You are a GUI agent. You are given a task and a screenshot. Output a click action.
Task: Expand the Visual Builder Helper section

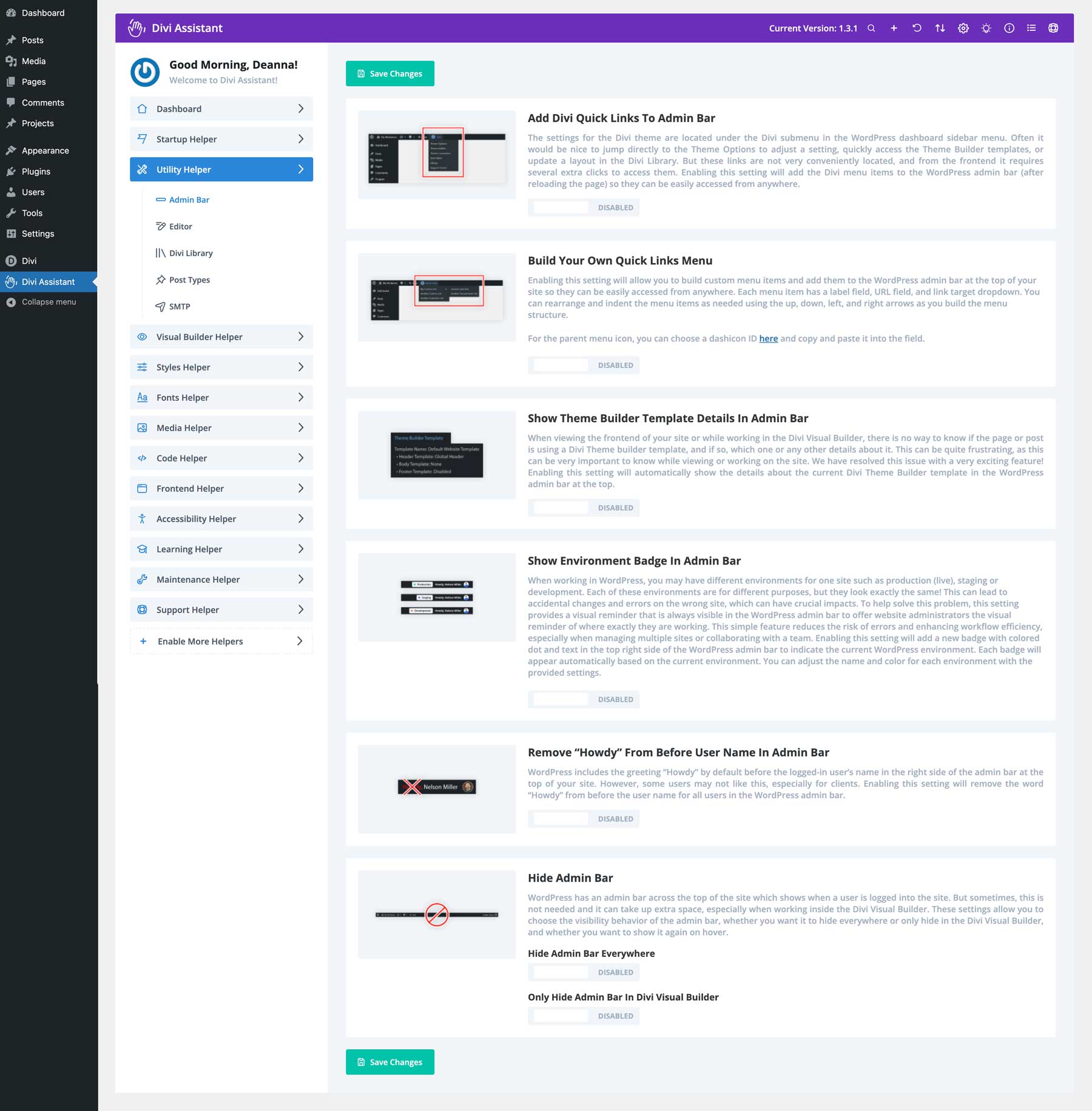point(221,337)
